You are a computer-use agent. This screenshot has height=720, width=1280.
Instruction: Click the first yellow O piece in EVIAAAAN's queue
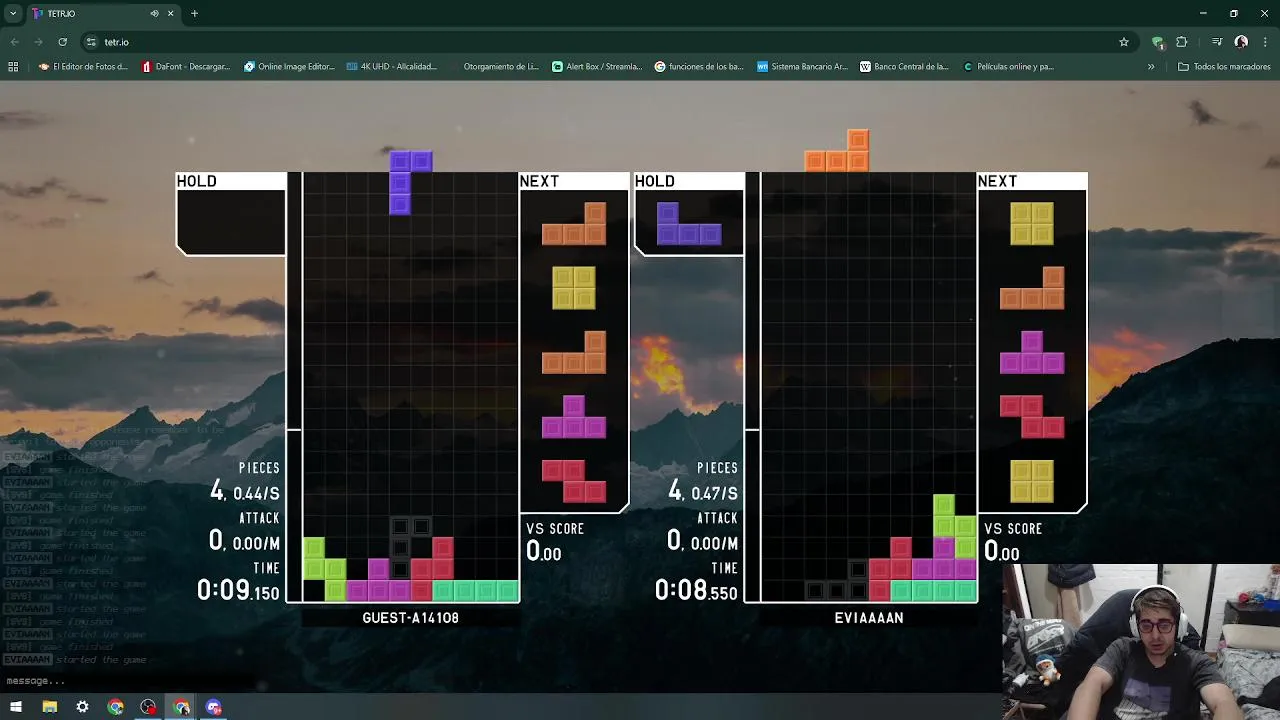tap(1032, 224)
